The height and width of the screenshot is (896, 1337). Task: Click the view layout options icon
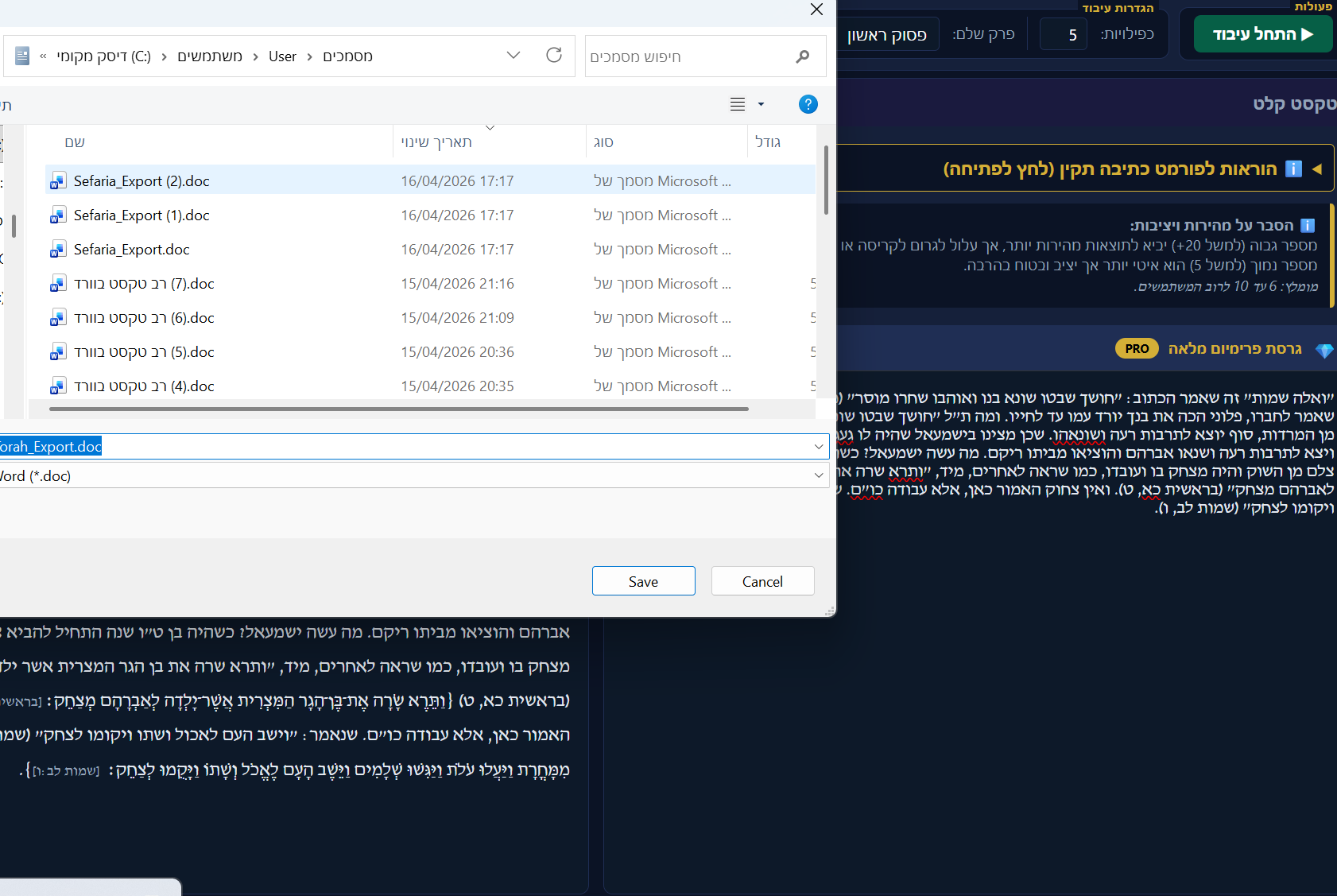coord(738,104)
